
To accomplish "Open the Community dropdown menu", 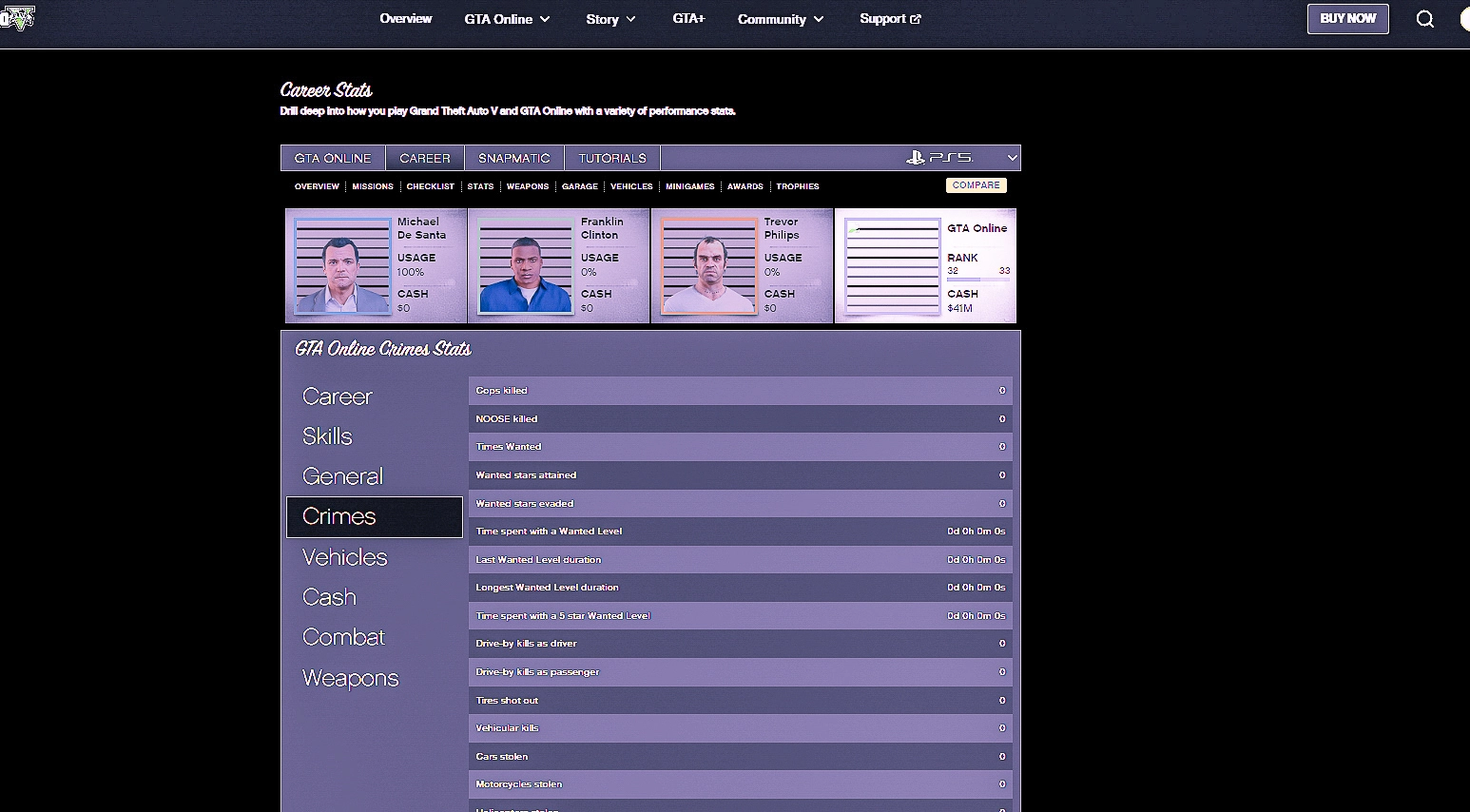I will pos(781,19).
